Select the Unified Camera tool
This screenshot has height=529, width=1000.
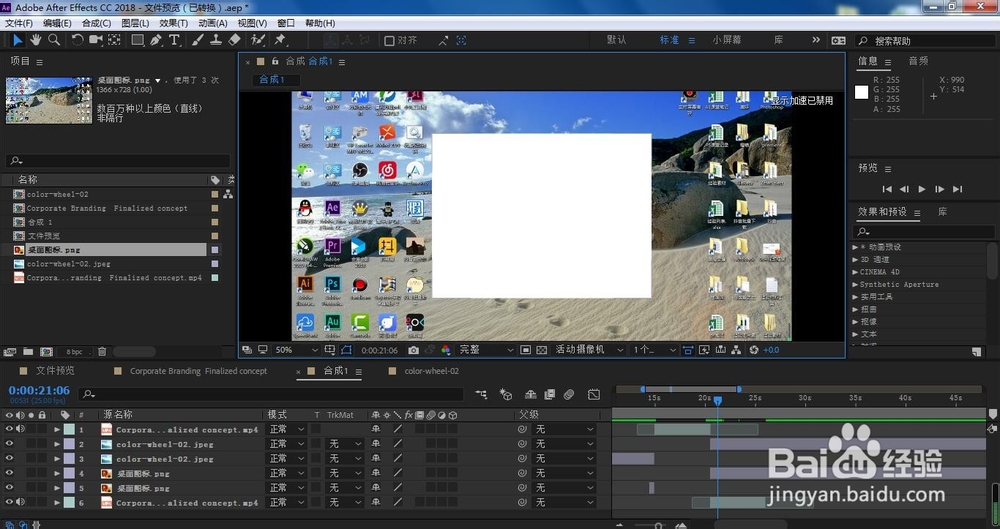pyautogui.click(x=96, y=40)
